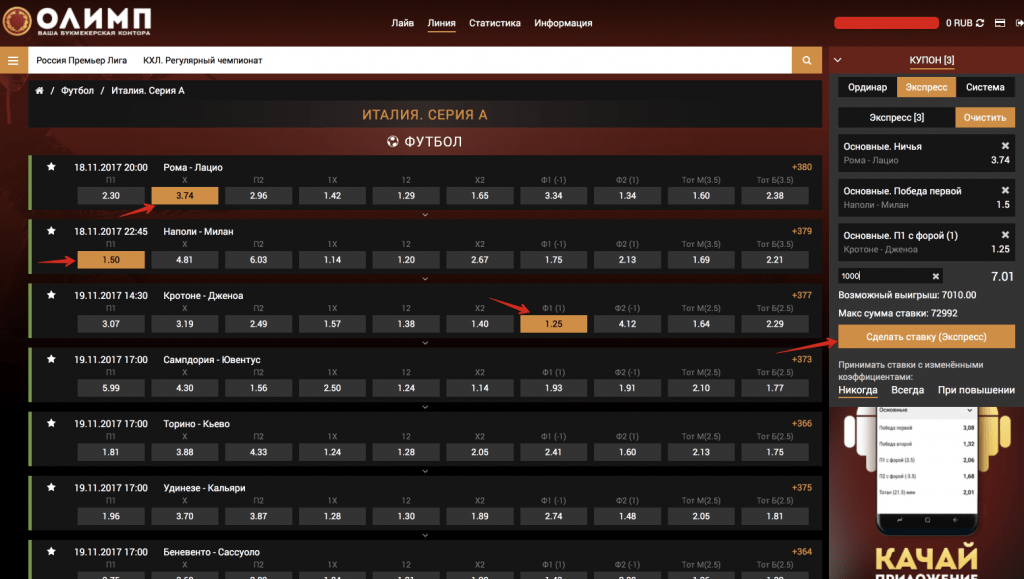
Task: Collapse the Купон panel with the chevron
Action: tap(838, 60)
